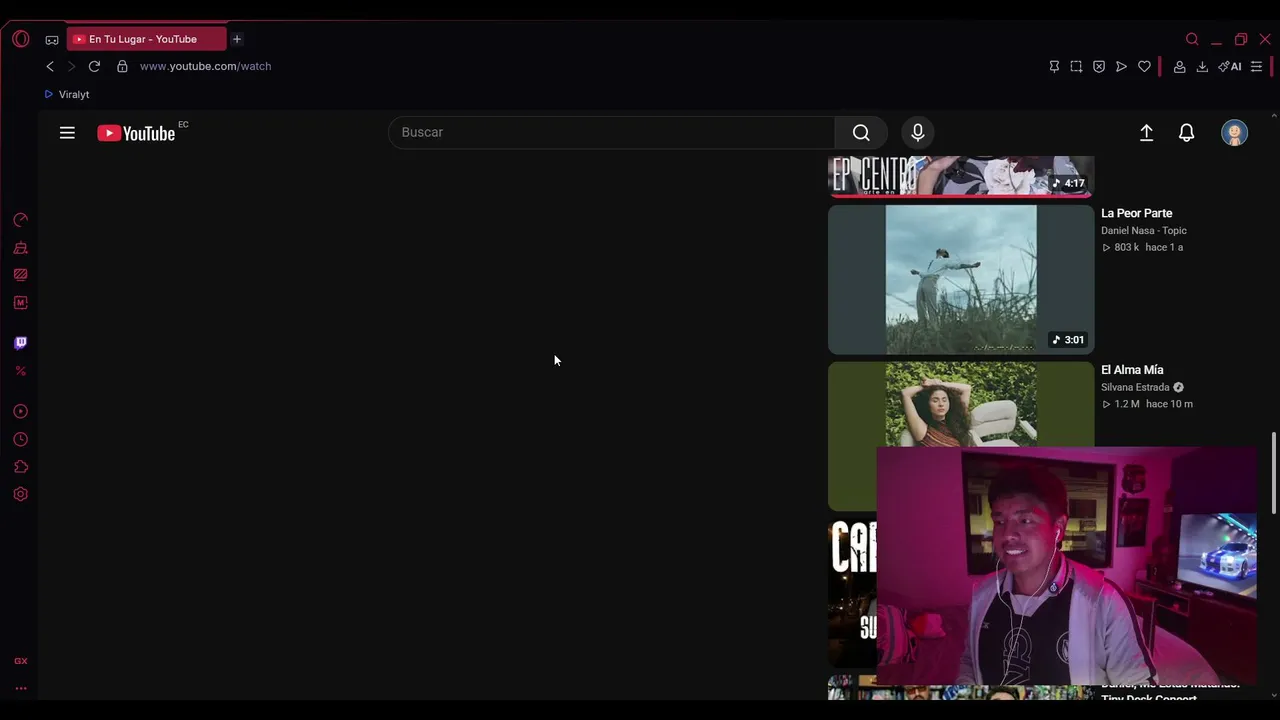The image size is (1280, 720).
Task: Open the El Alma Mía title
Action: click(x=1132, y=370)
